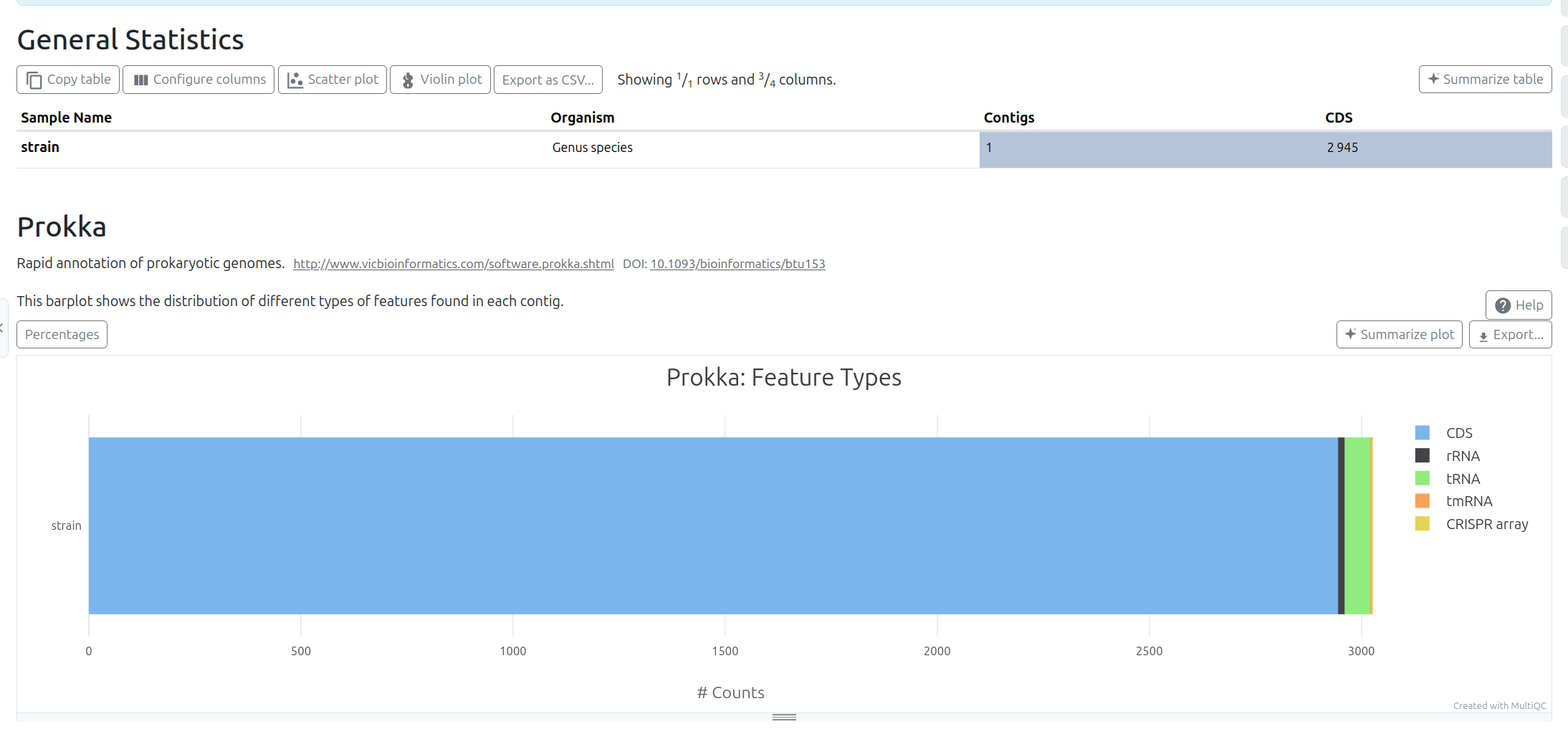Click the sparkle icon on Summarize plot
The width and height of the screenshot is (1568, 747).
coord(1350,334)
